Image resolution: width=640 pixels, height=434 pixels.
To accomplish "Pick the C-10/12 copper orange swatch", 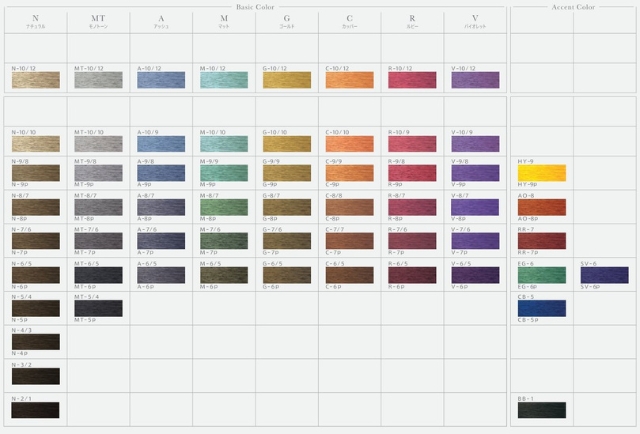I will 349,80.
